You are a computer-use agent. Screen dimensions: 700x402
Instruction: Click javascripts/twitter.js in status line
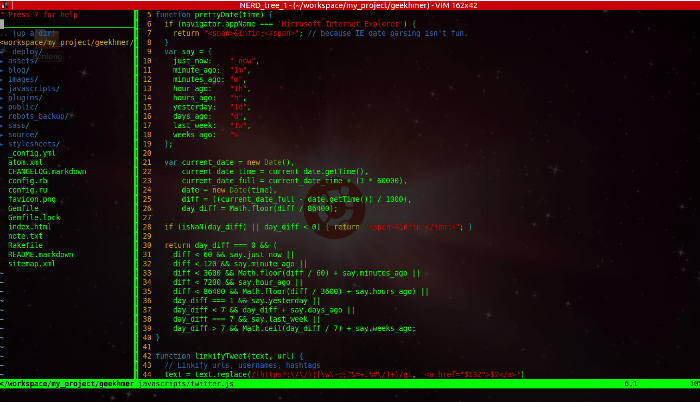point(186,384)
